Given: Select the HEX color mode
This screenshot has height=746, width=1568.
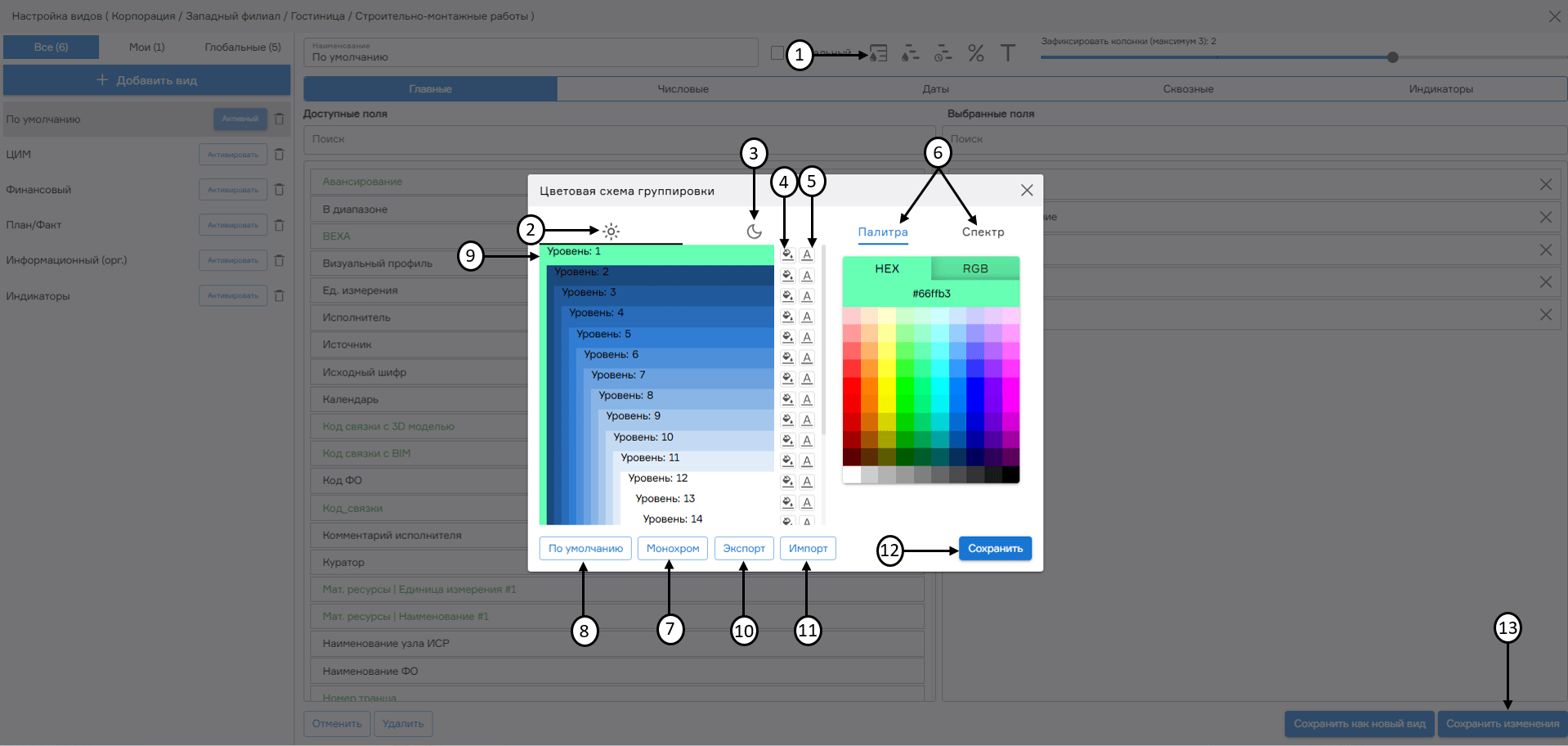Looking at the screenshot, I should click(886, 269).
